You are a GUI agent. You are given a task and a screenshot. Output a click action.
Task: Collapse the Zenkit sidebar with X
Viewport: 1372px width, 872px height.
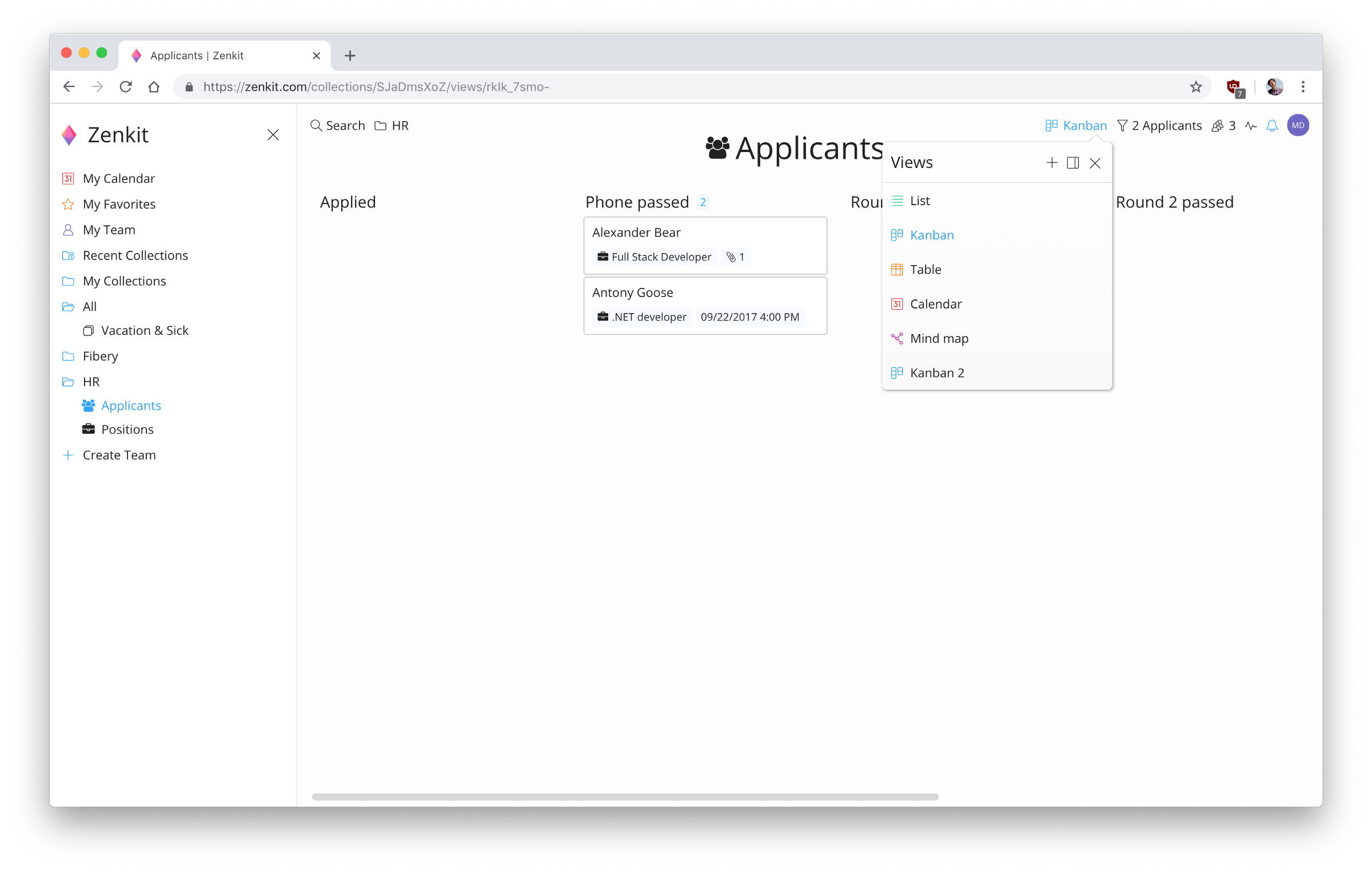click(273, 135)
